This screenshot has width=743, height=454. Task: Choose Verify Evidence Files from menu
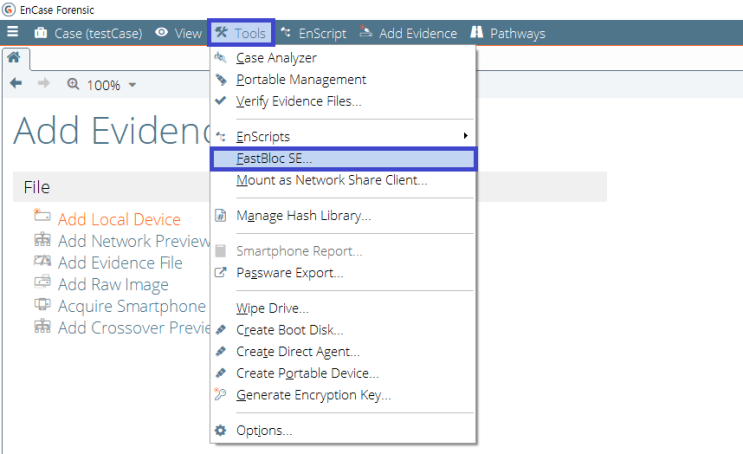(299, 101)
